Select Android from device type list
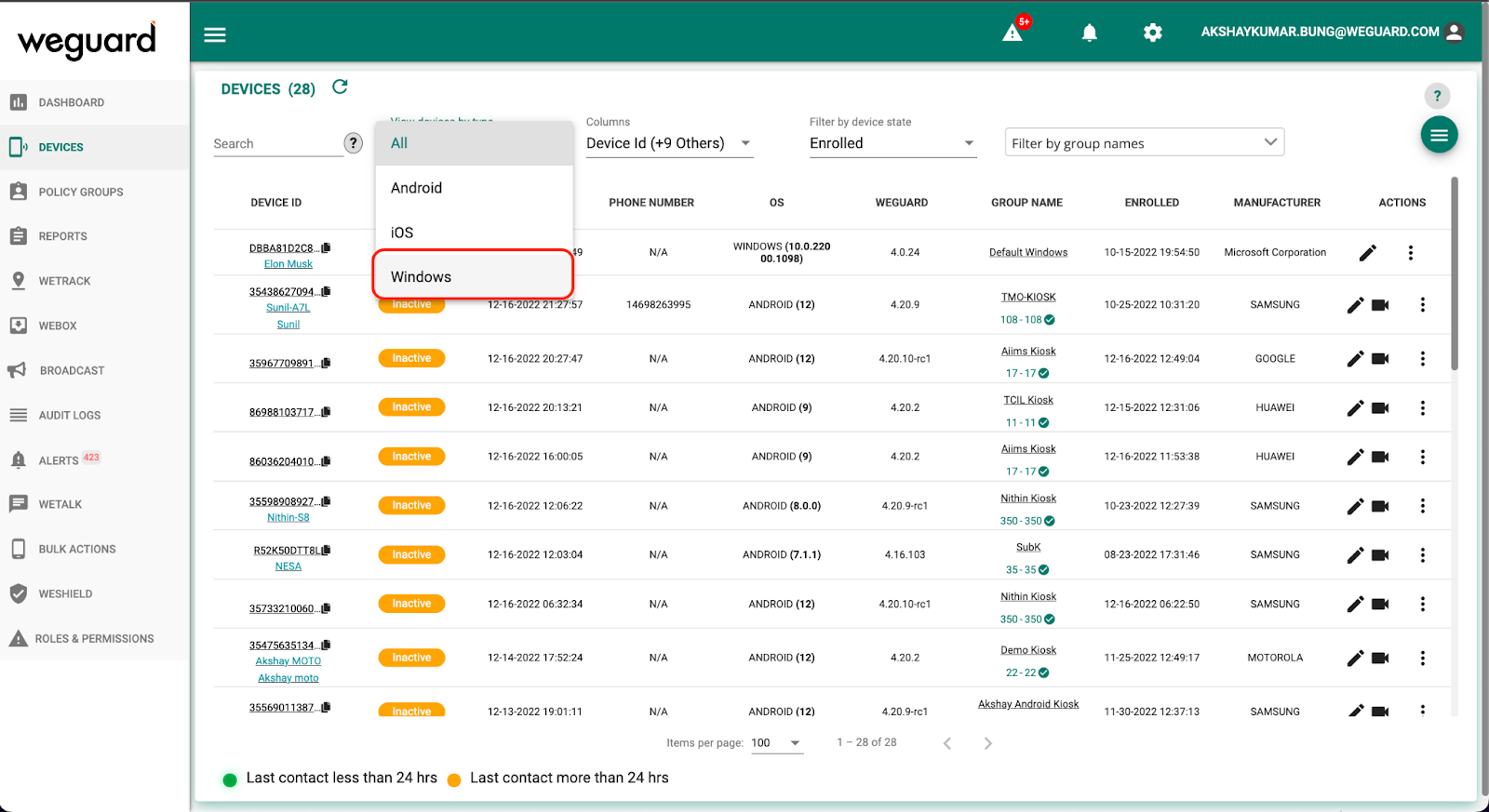This screenshot has height=812, width=1489. tap(474, 188)
